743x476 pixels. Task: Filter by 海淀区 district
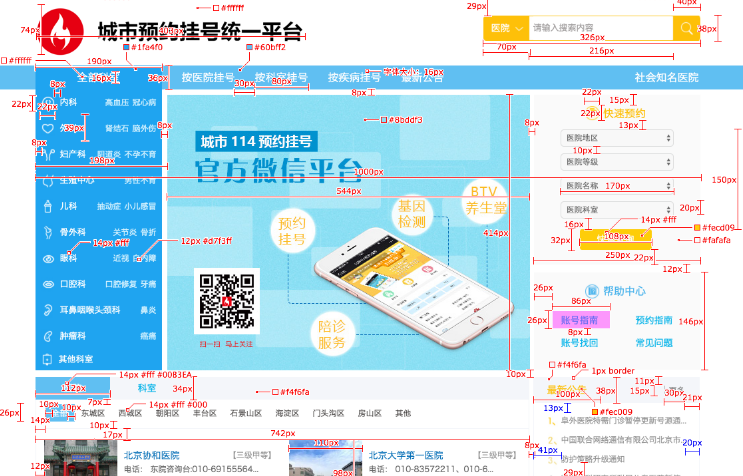[x=288, y=413]
